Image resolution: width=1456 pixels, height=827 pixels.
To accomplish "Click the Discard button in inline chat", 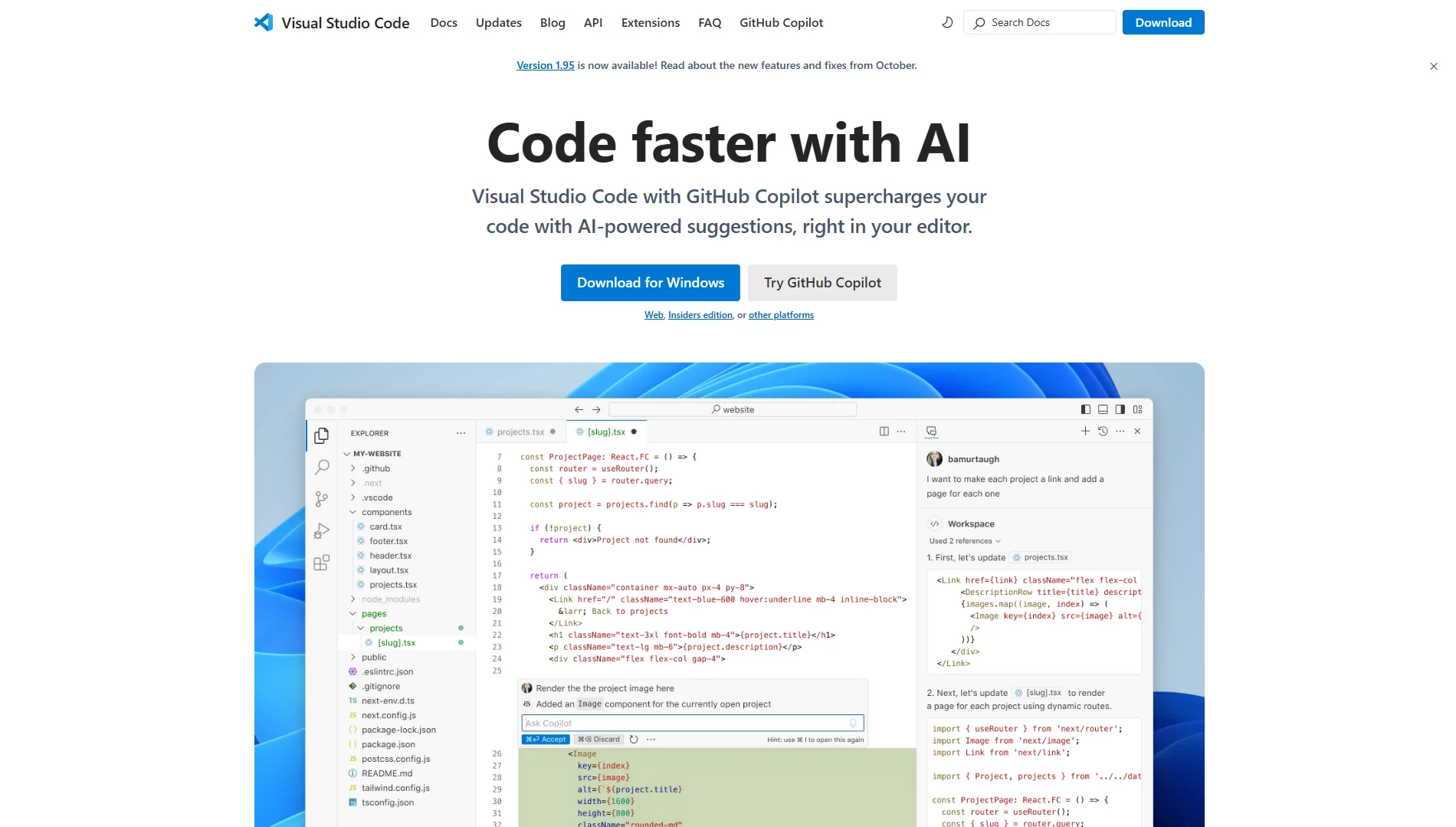I will (x=598, y=740).
